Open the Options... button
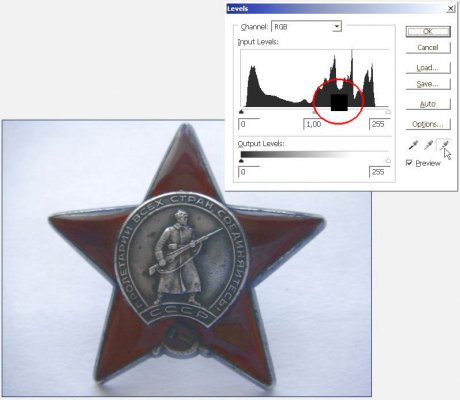This screenshot has width=460, height=400. [428, 124]
